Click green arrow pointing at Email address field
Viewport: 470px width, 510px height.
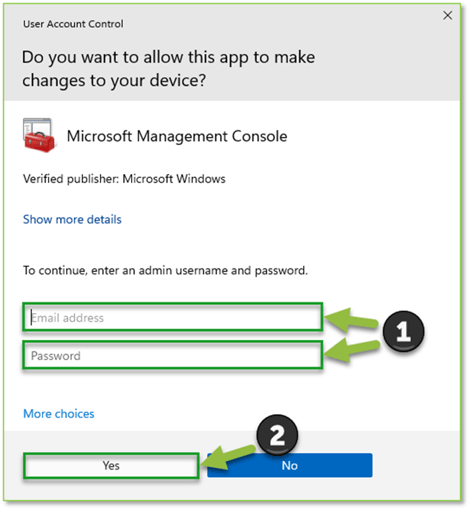(352, 320)
